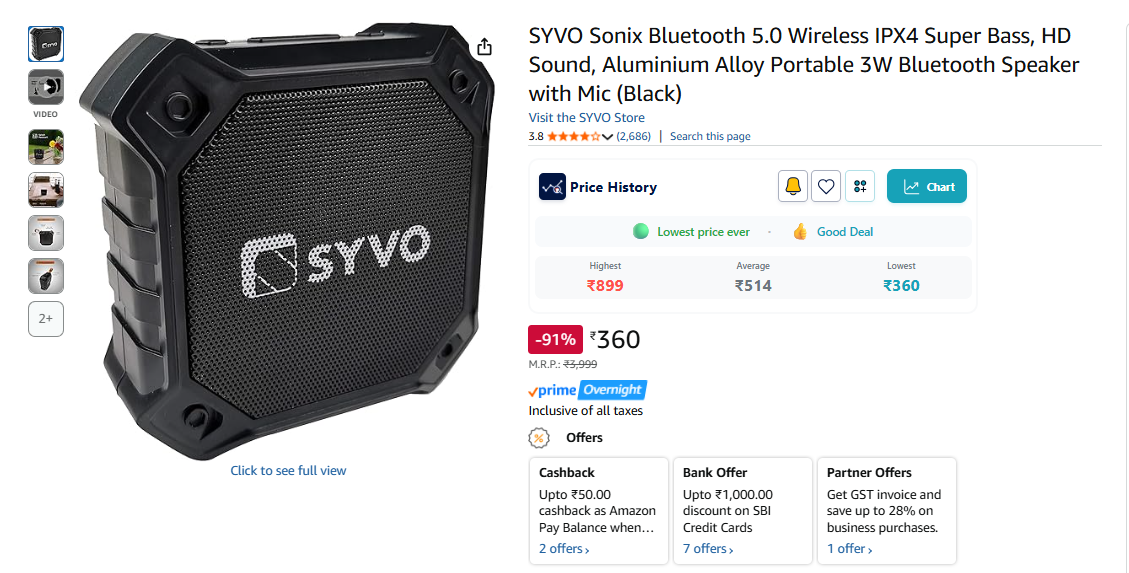Open the price Chart button

[927, 186]
